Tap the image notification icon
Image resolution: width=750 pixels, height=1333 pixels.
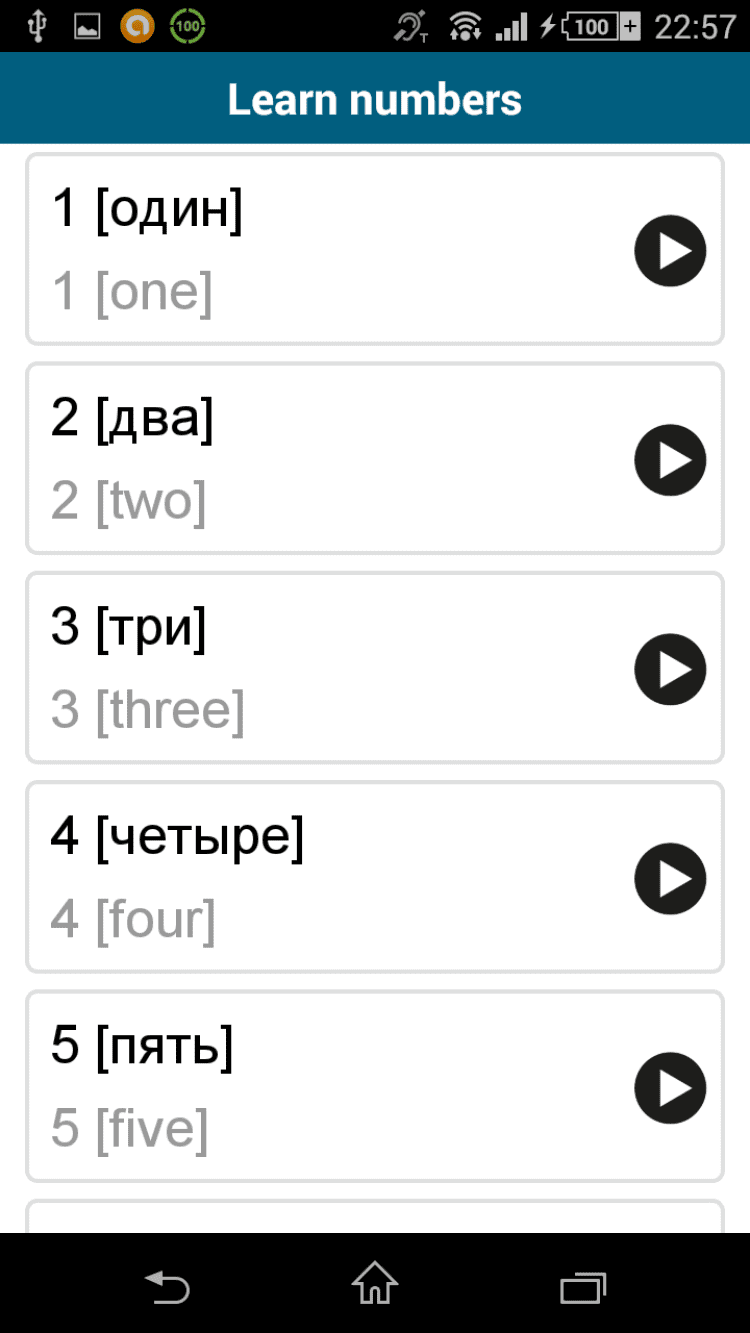87,27
